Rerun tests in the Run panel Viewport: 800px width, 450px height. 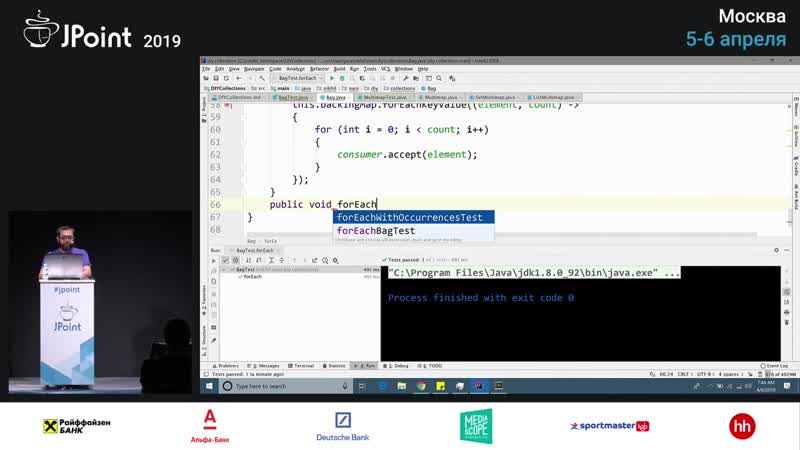tap(213, 259)
